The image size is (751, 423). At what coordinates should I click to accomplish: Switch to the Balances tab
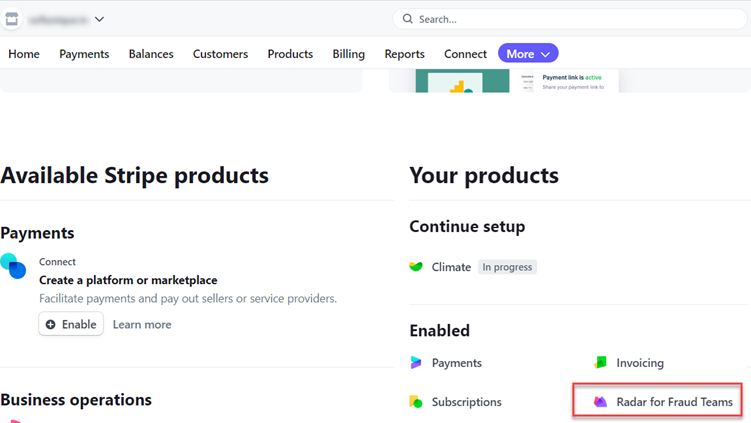(151, 54)
